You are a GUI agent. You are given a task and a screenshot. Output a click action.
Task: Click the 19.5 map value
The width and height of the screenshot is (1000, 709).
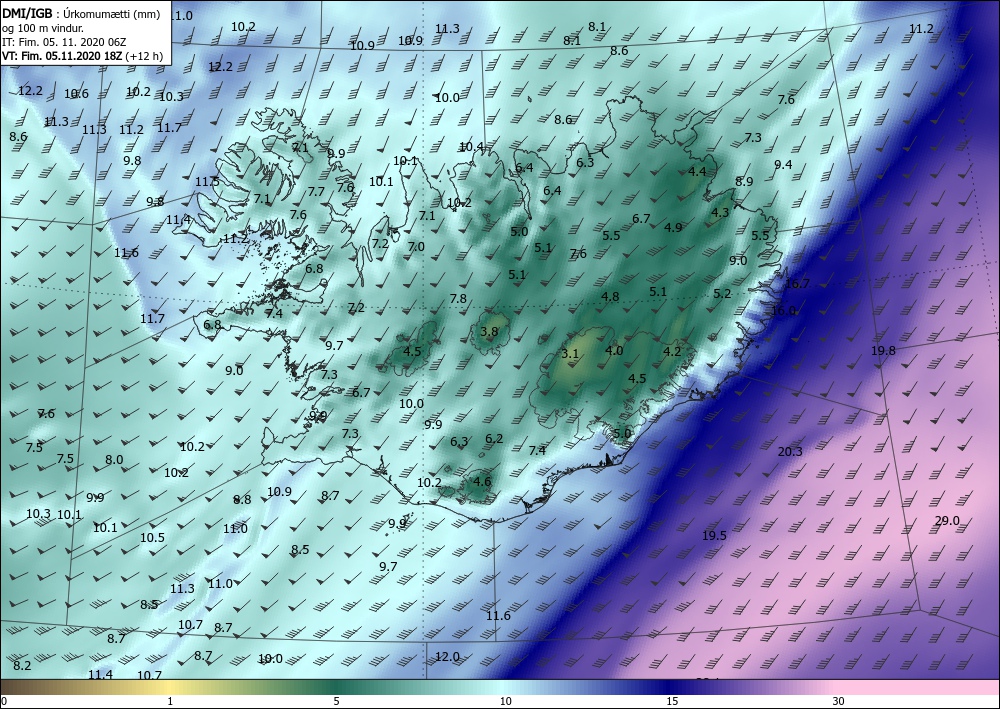tap(714, 536)
